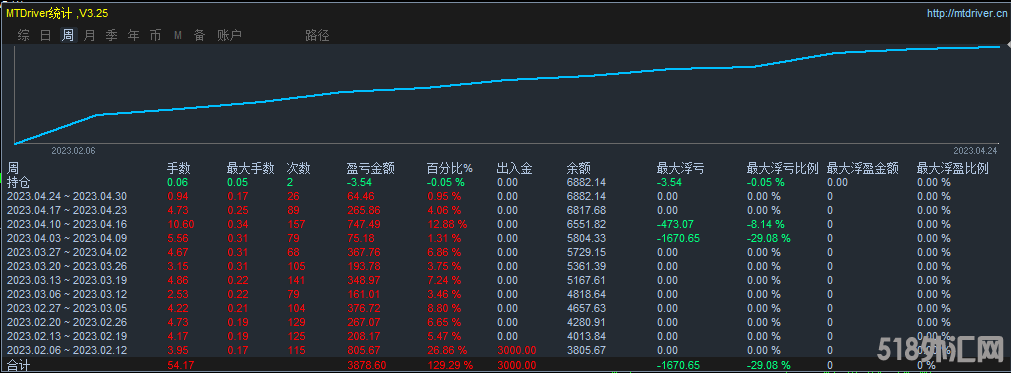Click the 最大浮盈金额 column header

863,169
